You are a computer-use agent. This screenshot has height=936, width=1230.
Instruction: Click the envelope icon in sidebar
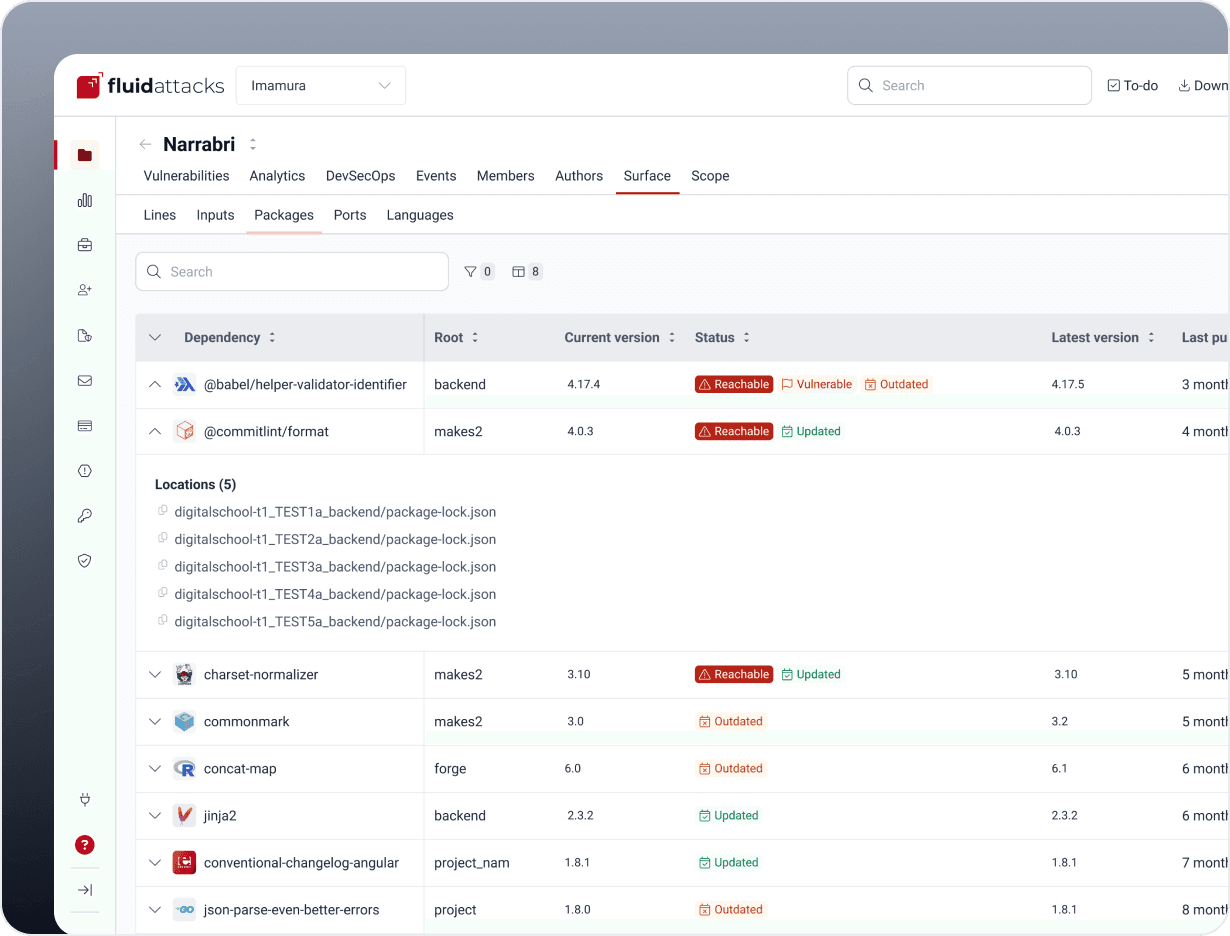click(85, 381)
